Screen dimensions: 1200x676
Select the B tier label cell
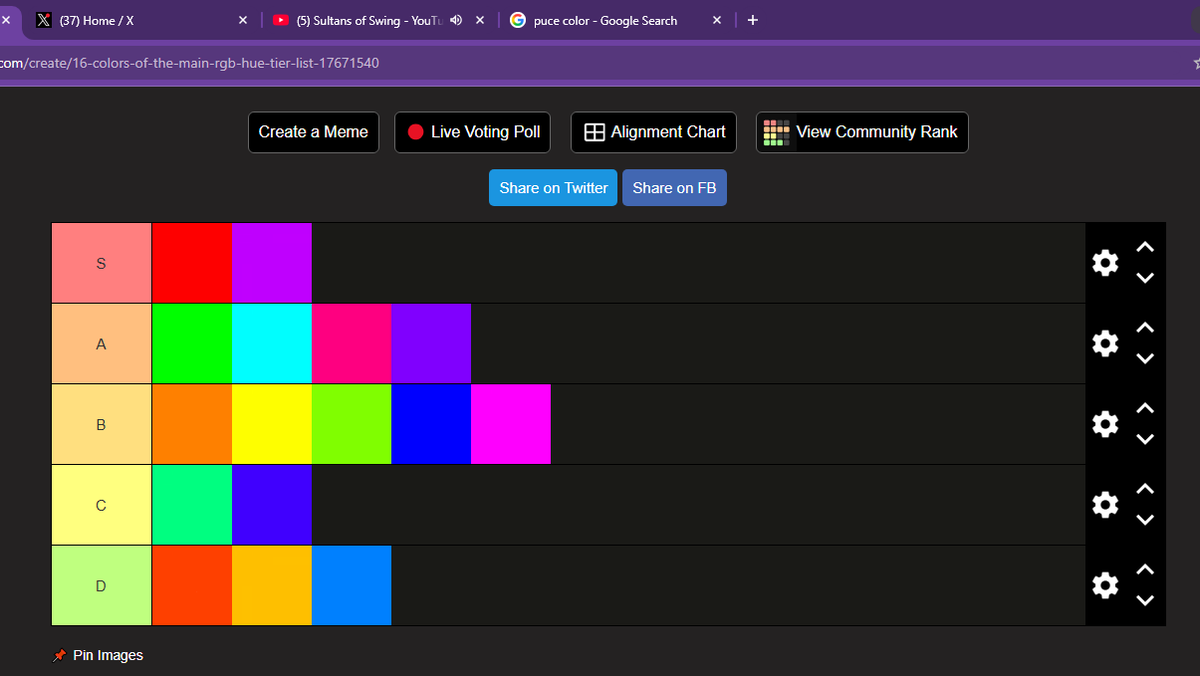(x=101, y=424)
